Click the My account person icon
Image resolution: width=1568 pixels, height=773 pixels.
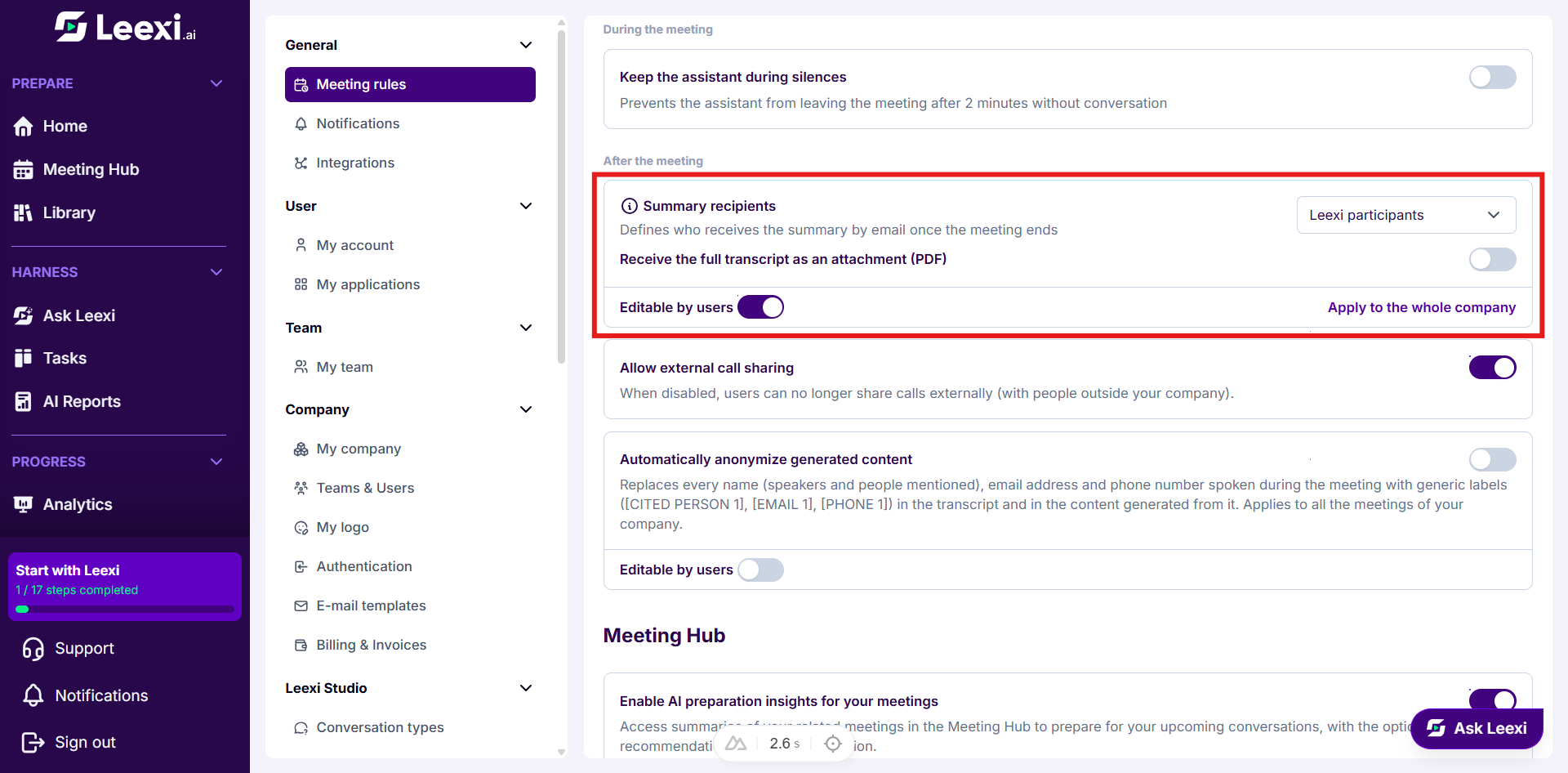pyautogui.click(x=301, y=245)
